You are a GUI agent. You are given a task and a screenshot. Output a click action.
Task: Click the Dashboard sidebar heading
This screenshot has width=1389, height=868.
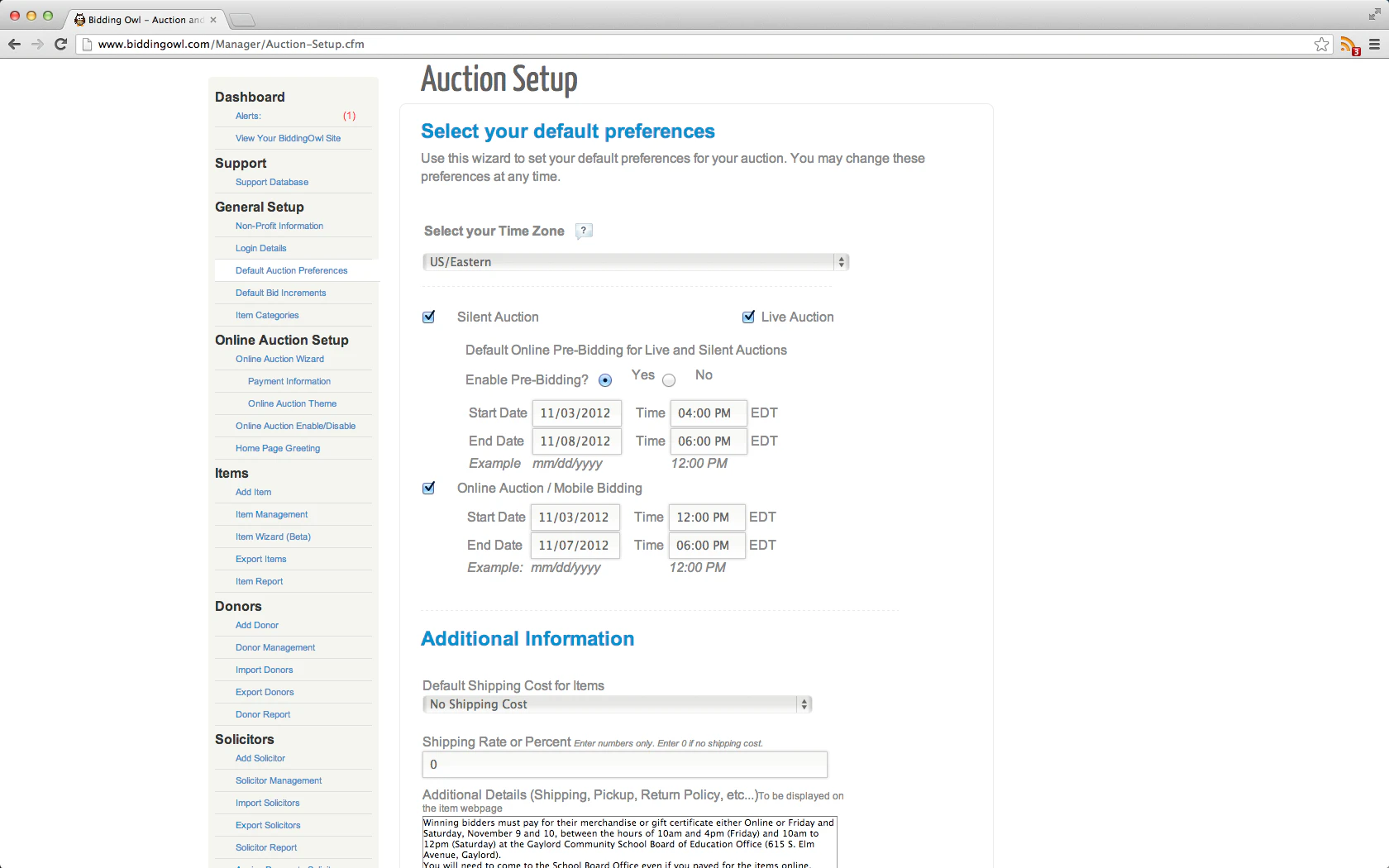point(250,97)
